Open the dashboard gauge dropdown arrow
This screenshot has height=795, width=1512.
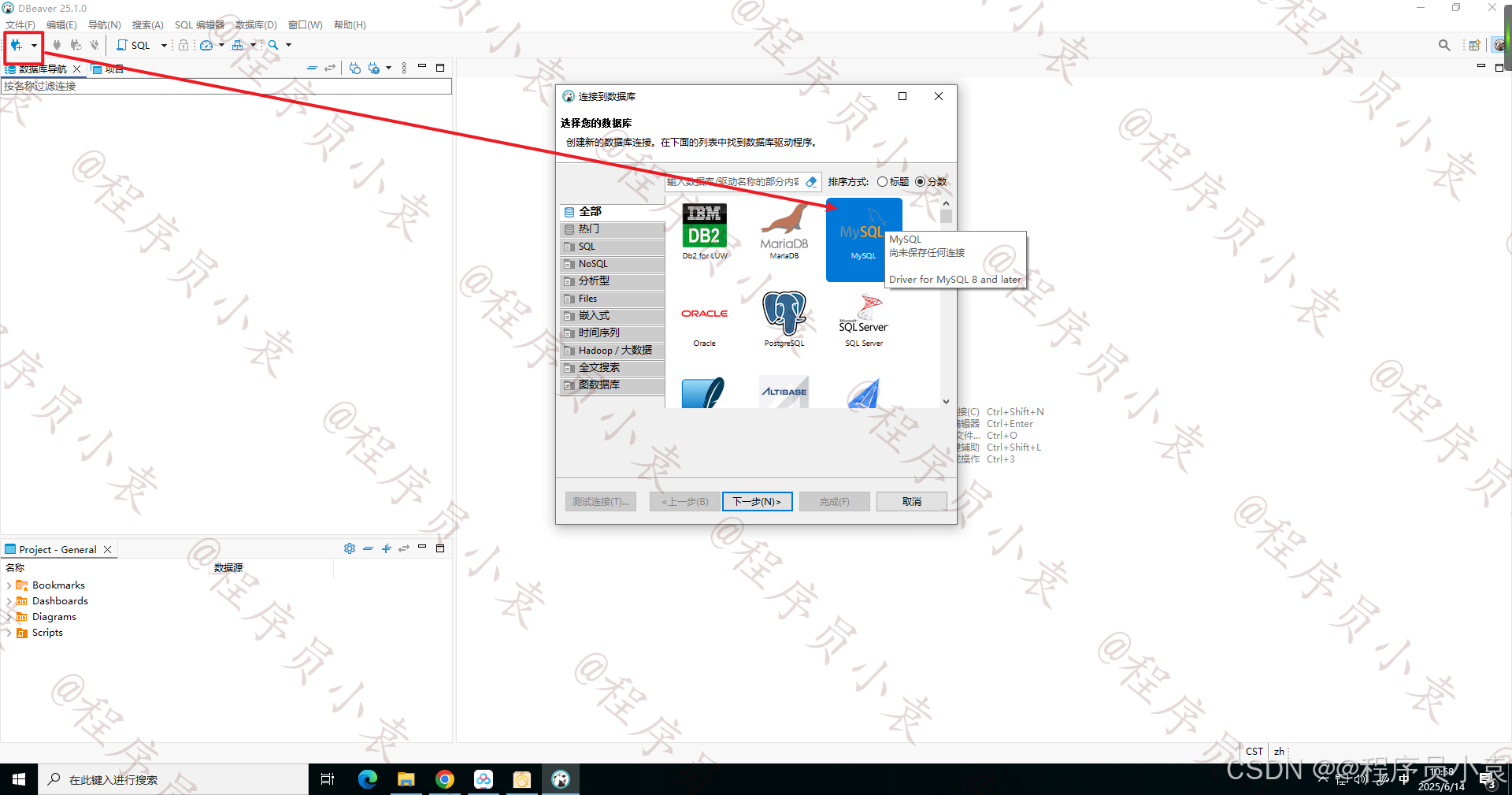coord(221,46)
